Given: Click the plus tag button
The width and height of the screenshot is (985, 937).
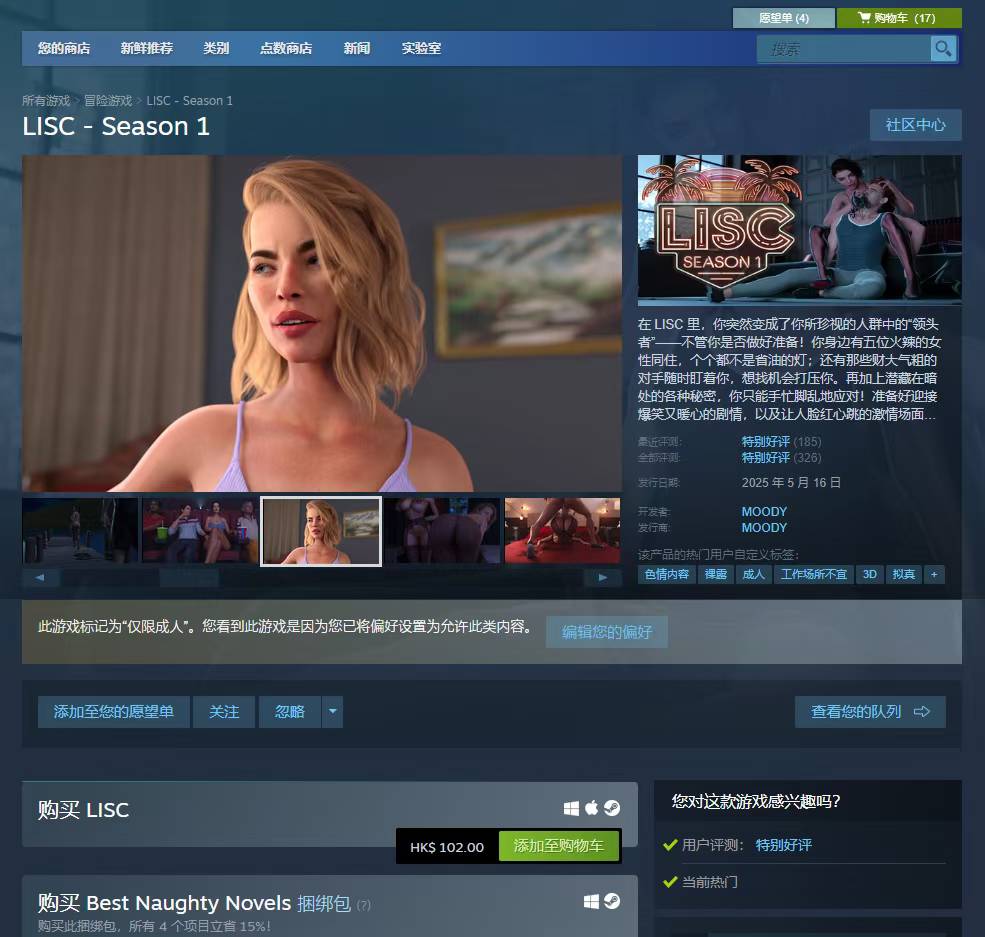Looking at the screenshot, I should coord(934,575).
